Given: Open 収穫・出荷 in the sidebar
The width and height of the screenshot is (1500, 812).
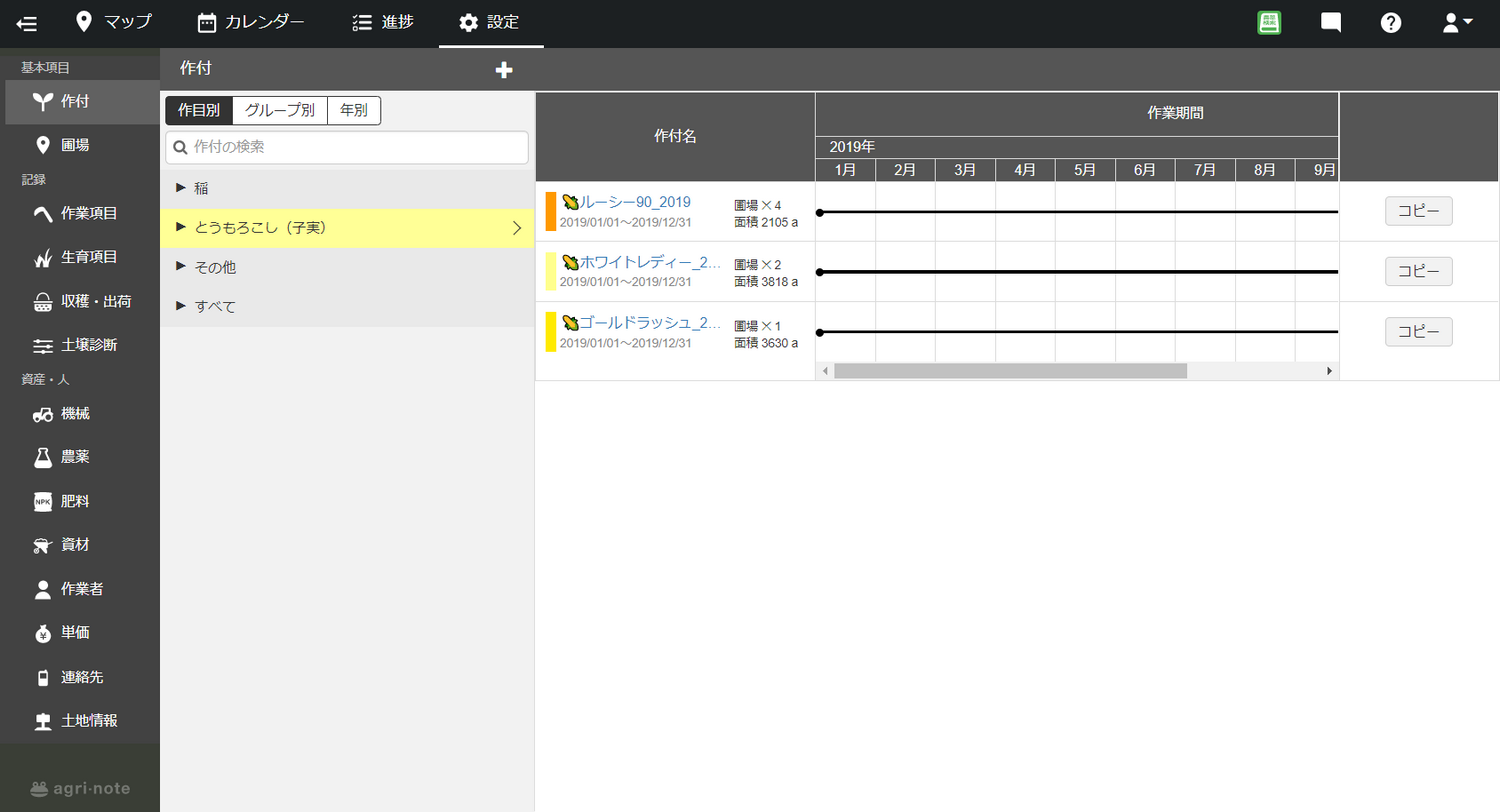Looking at the screenshot, I should [80, 301].
